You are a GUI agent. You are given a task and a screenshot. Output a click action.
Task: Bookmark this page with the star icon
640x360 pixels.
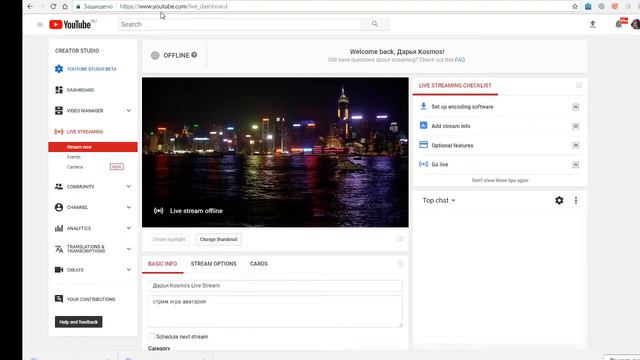point(575,7)
